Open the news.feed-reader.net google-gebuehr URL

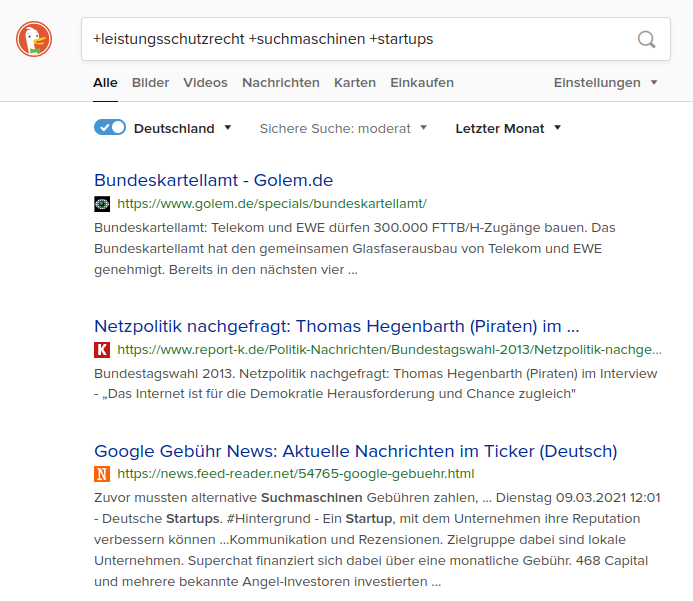[x=296, y=474]
